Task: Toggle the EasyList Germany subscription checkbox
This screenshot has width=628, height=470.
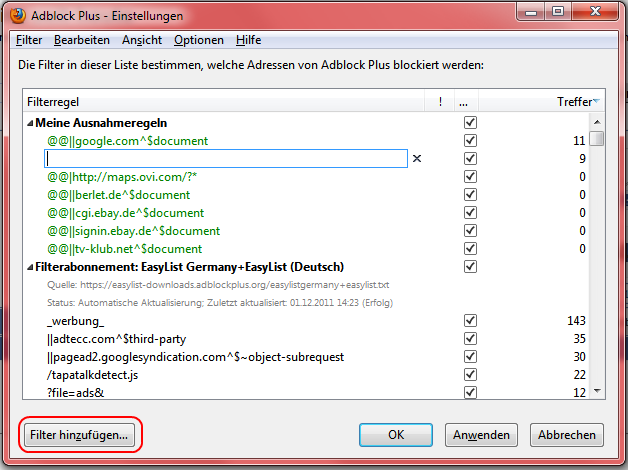Action: coord(470,267)
